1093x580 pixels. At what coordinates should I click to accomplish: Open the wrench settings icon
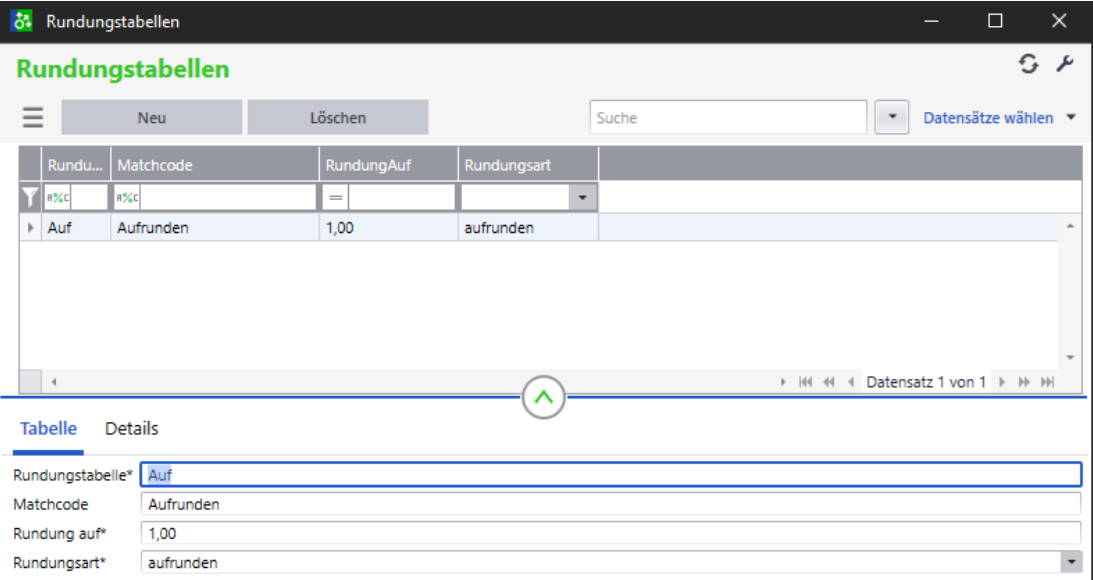(x=1064, y=65)
